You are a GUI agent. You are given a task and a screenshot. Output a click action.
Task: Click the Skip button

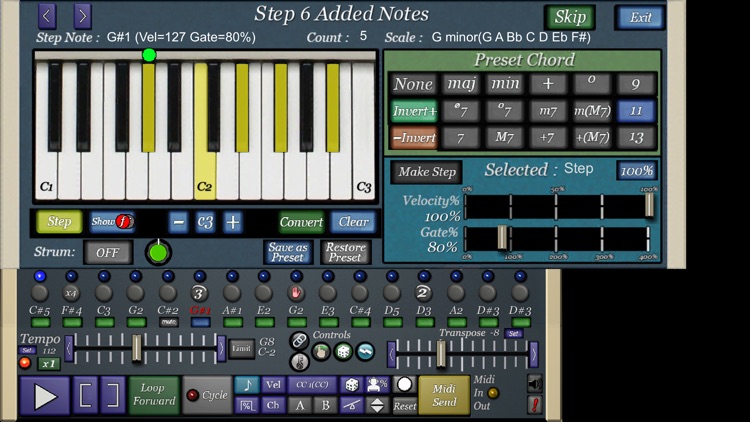pyautogui.click(x=569, y=17)
